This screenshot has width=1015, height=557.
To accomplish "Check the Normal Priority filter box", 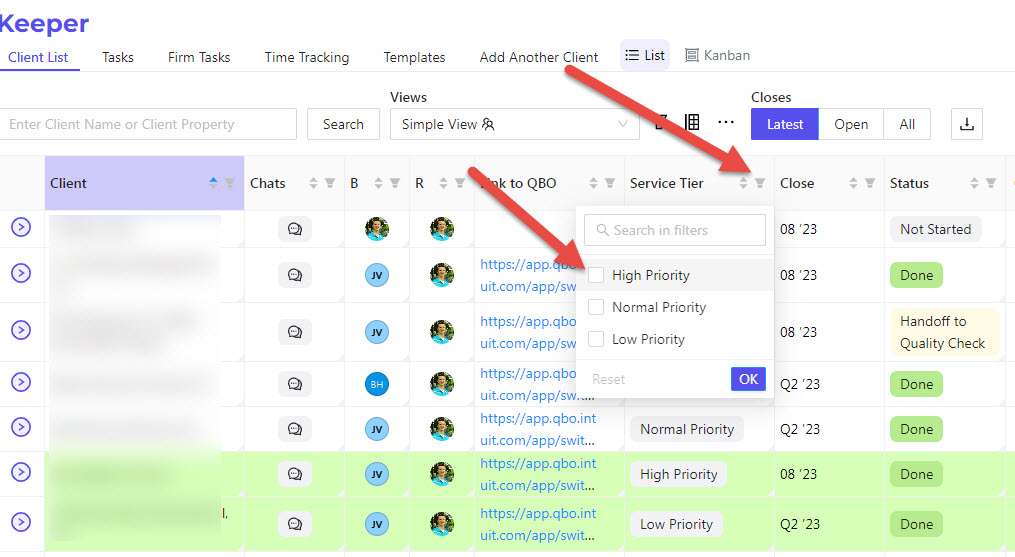I will coord(596,307).
